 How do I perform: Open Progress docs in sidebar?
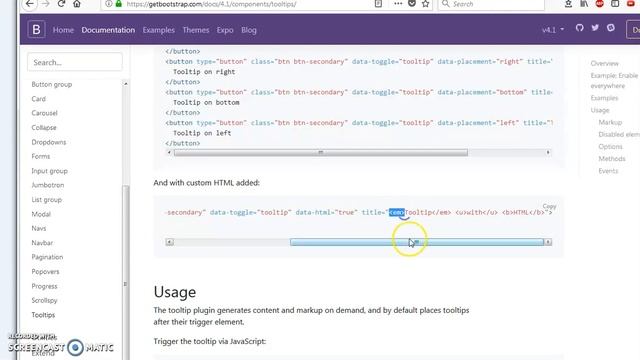[44, 286]
